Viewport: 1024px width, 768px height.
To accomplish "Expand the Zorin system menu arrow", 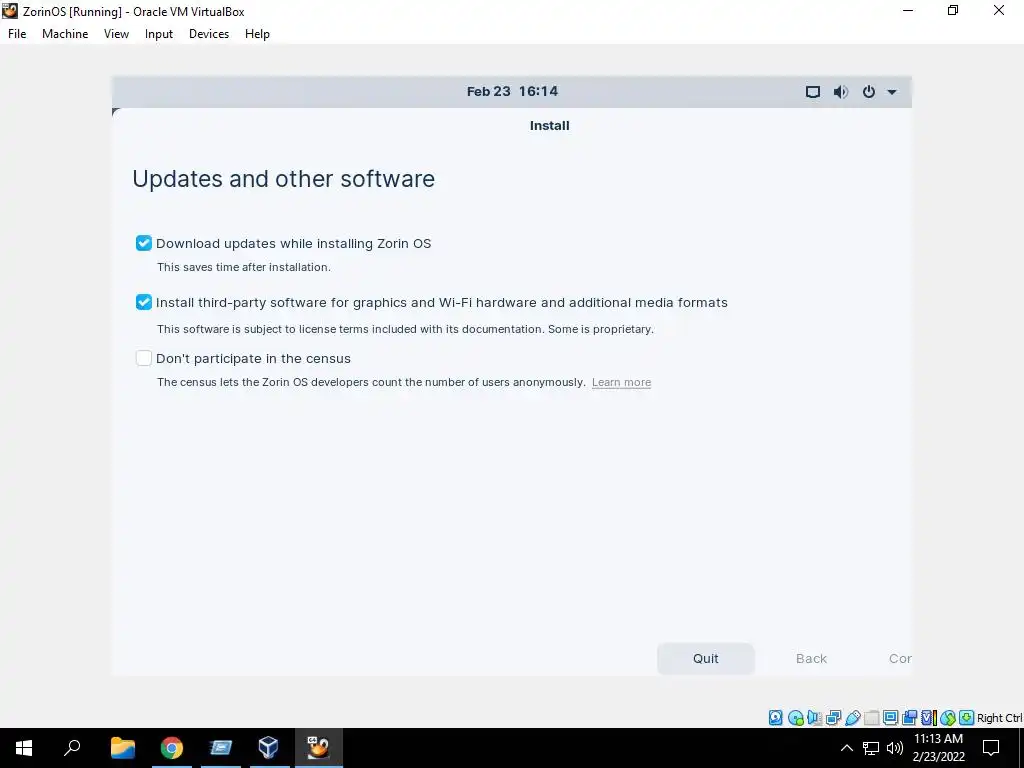I will coord(891,92).
